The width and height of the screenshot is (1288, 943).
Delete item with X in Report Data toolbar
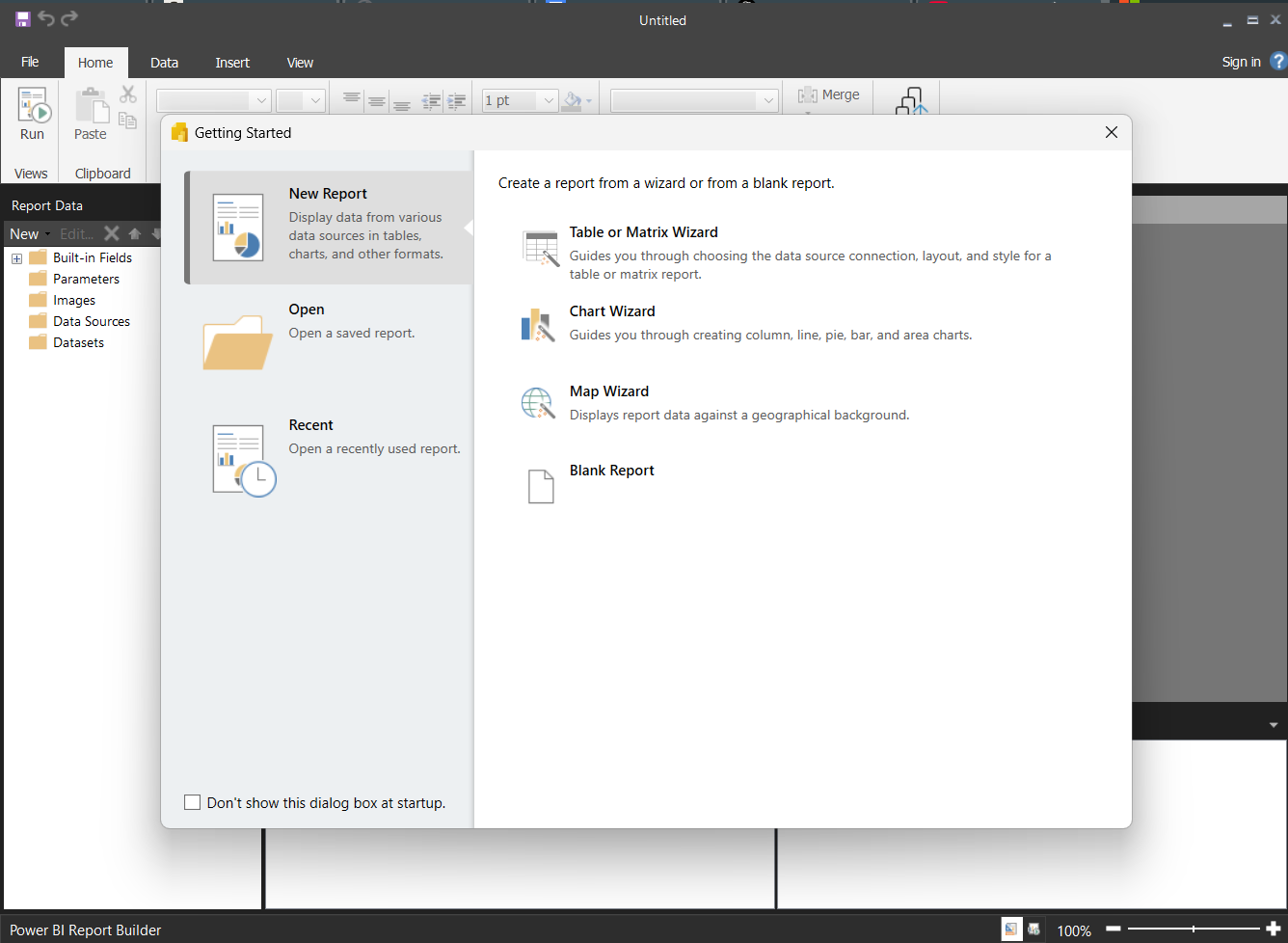[112, 233]
